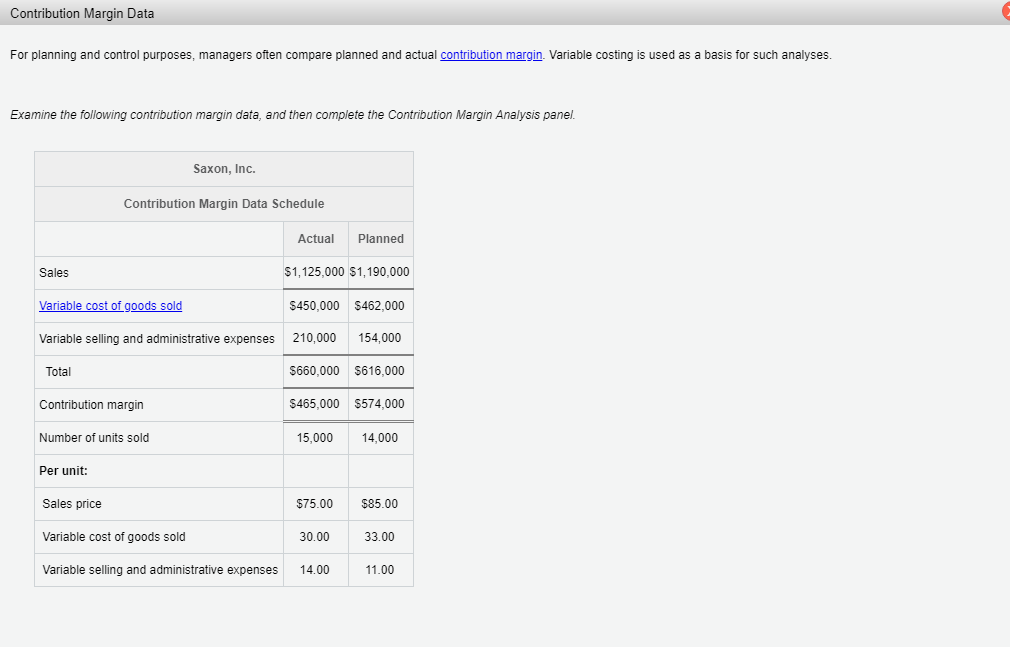The image size is (1010, 647).
Task: Select the Actual column header
Action: (315, 238)
